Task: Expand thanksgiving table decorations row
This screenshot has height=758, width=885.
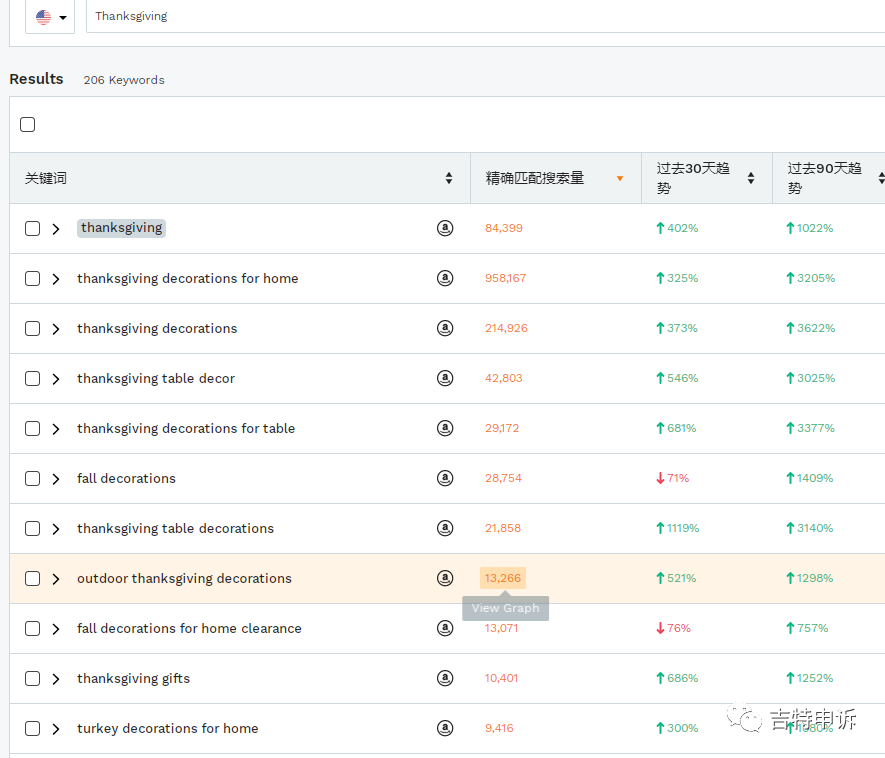Action: pos(56,529)
